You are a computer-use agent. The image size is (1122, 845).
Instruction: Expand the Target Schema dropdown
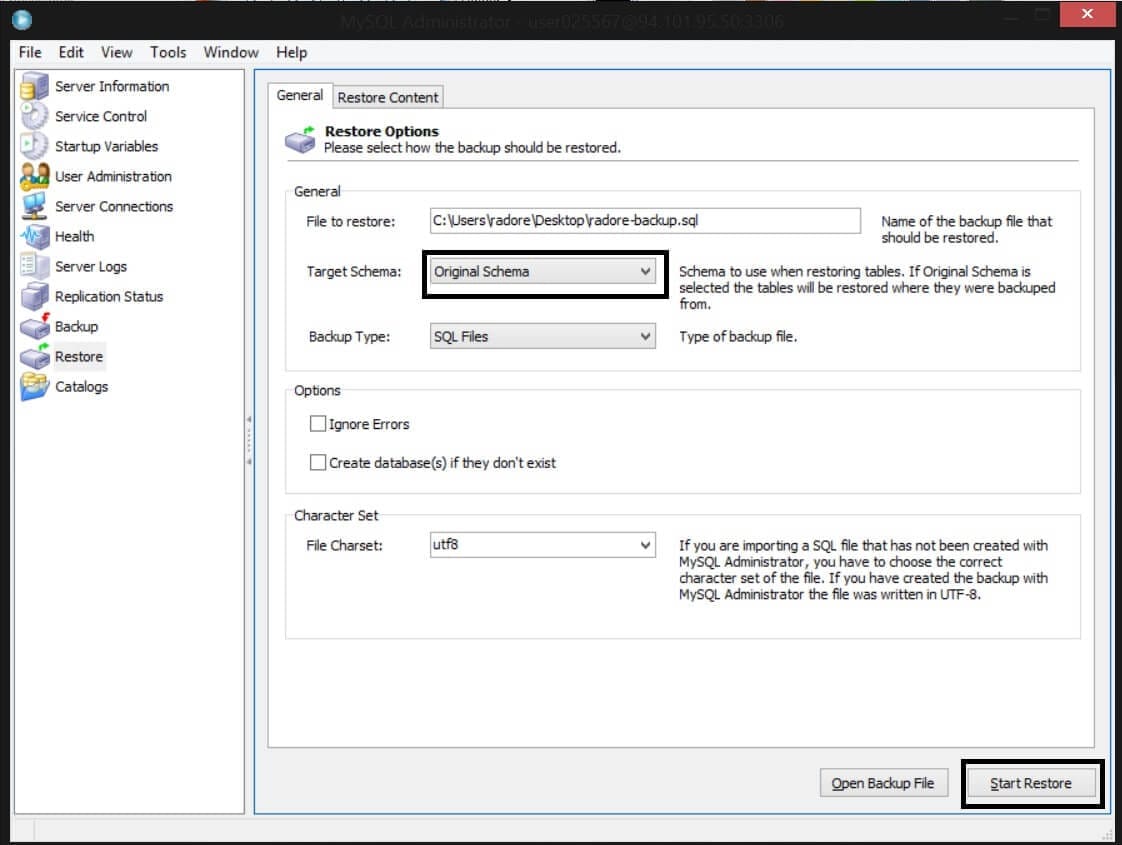point(542,272)
